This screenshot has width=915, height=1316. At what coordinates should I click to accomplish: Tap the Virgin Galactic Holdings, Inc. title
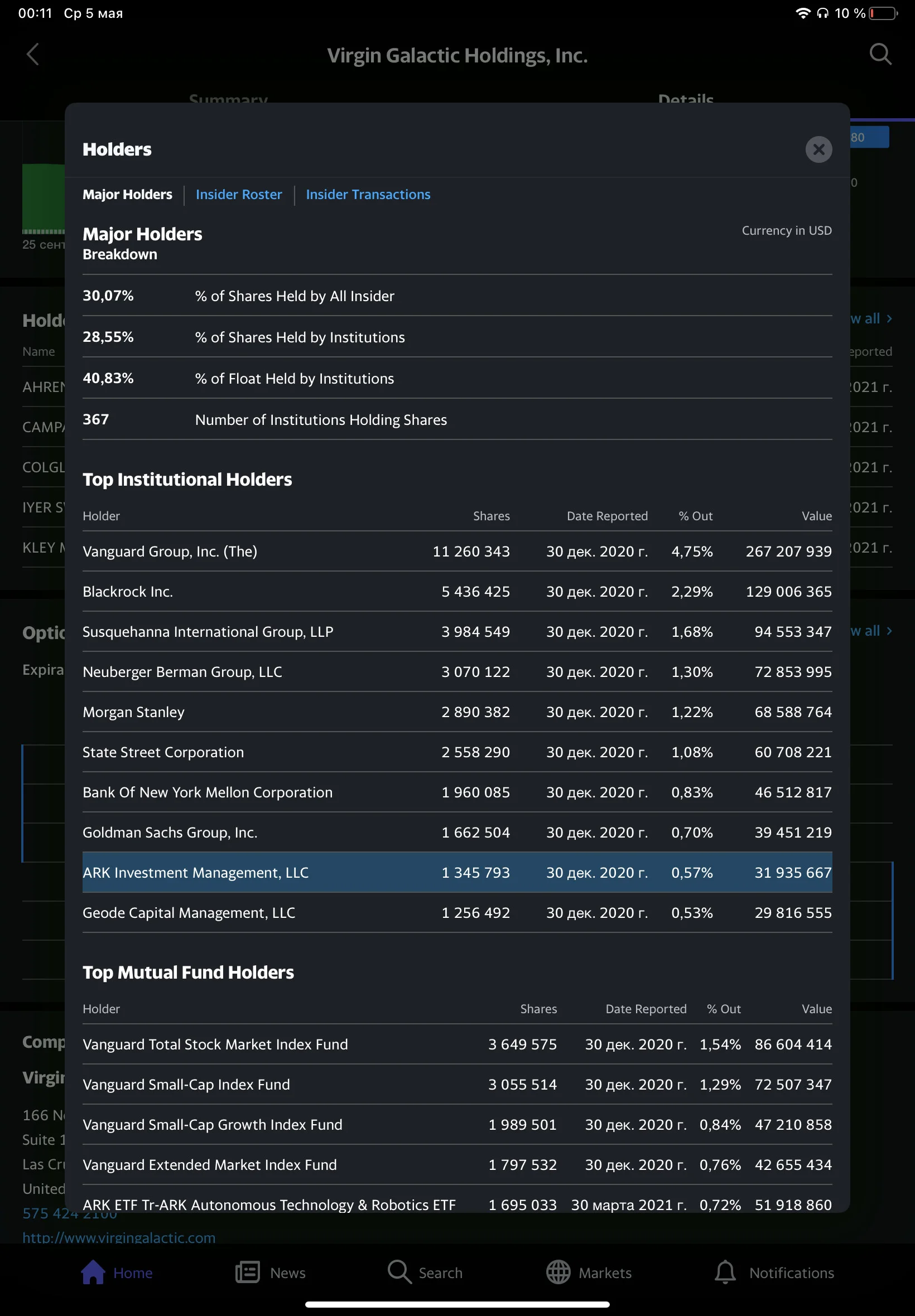(458, 56)
